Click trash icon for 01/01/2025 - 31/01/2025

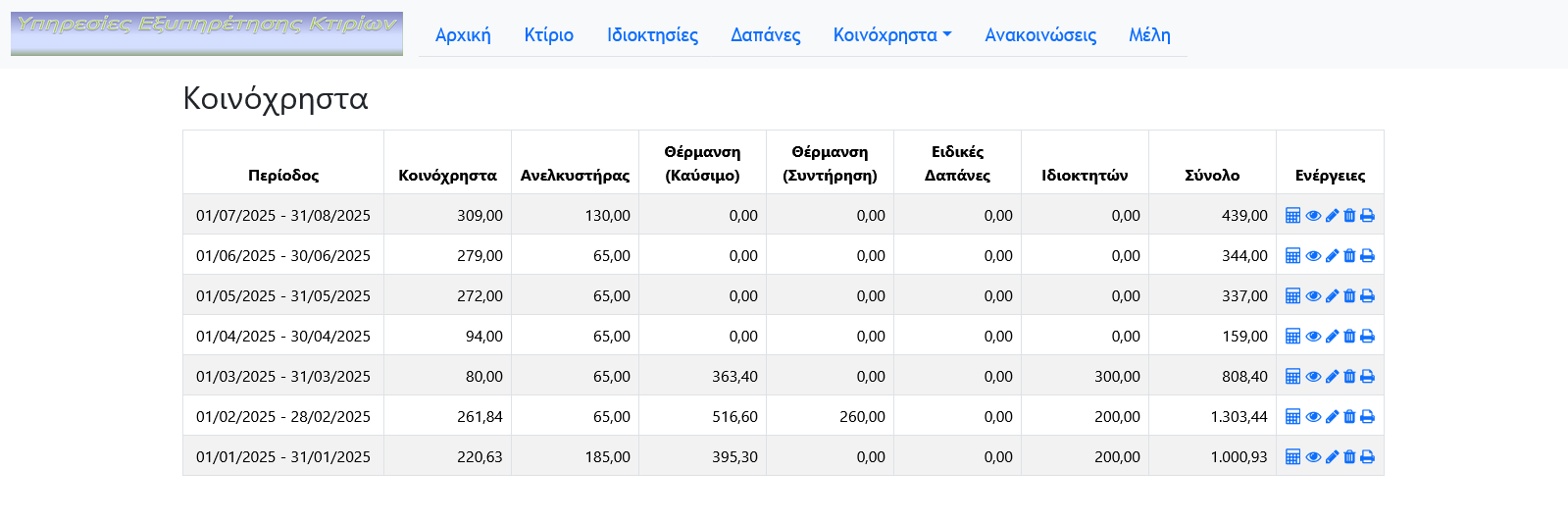[x=1349, y=457]
